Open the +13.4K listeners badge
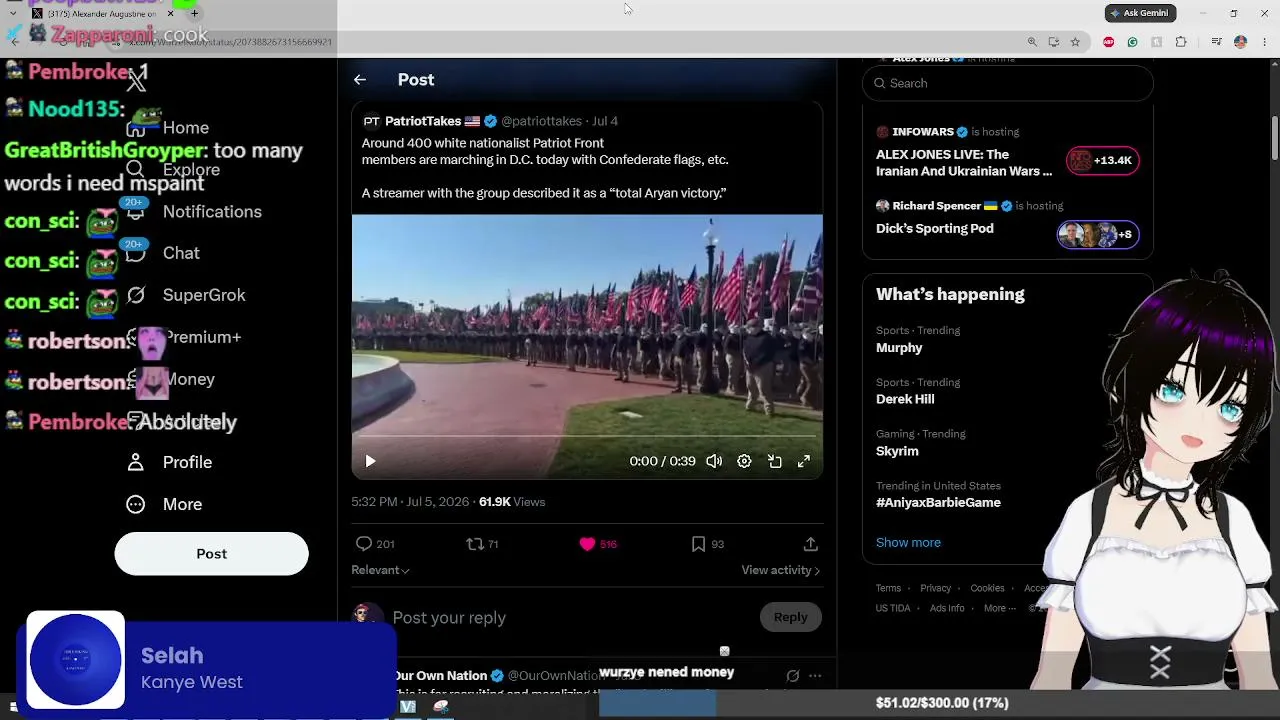This screenshot has width=1280, height=720. [x=1102, y=160]
